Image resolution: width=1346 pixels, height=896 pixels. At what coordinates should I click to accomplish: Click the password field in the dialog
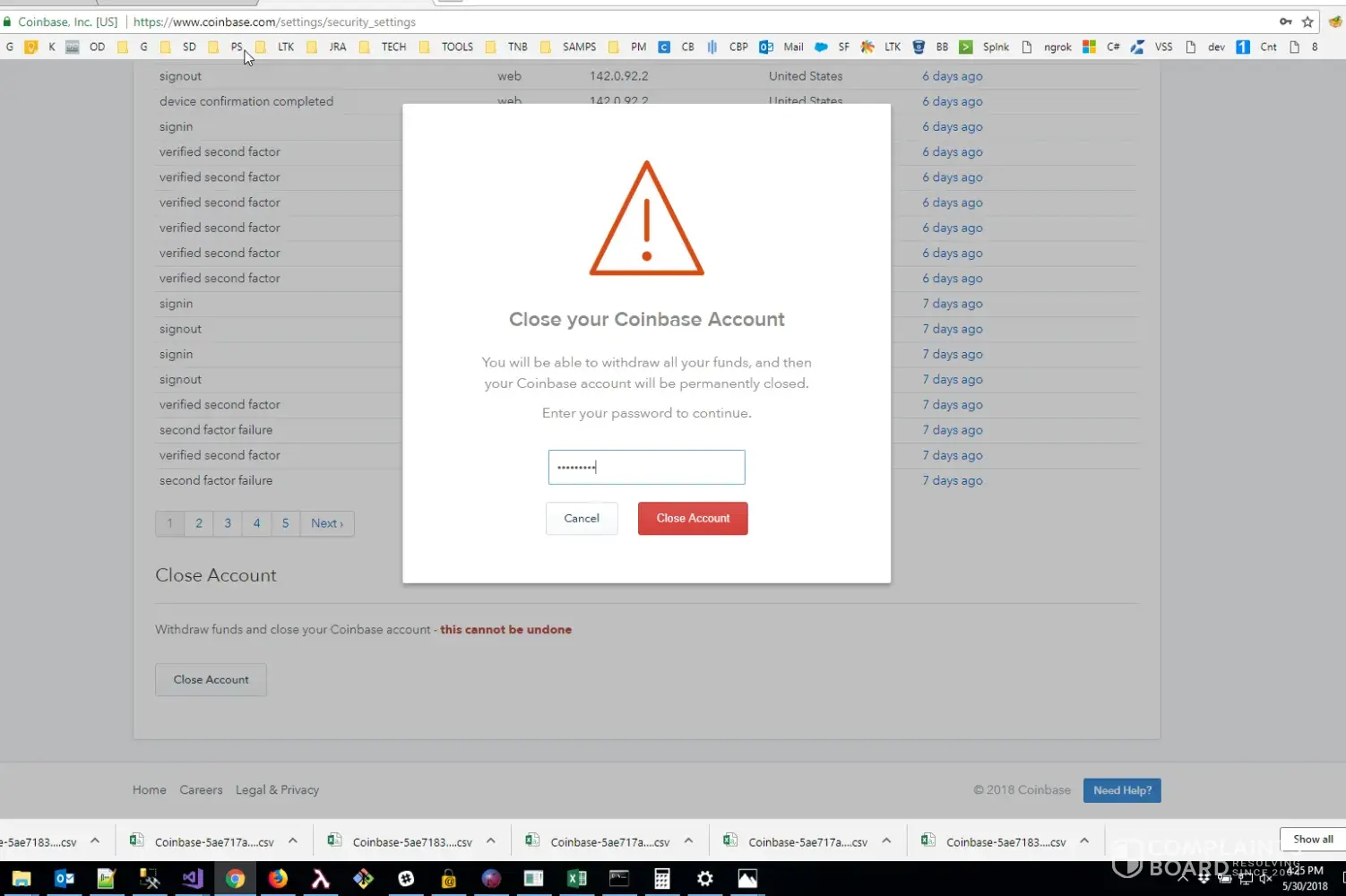(646, 467)
